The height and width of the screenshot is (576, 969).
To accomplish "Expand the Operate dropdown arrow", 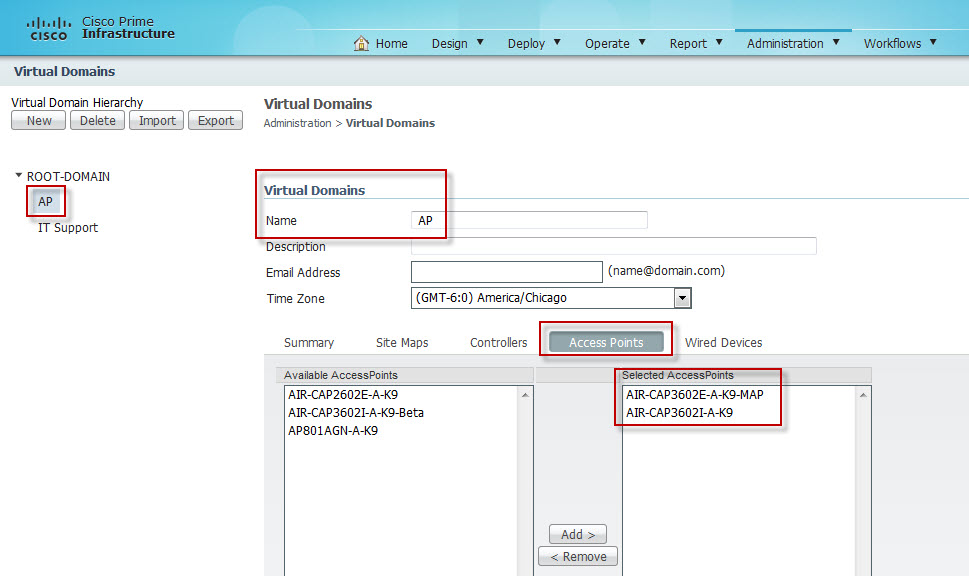I will pyautogui.click(x=642, y=43).
